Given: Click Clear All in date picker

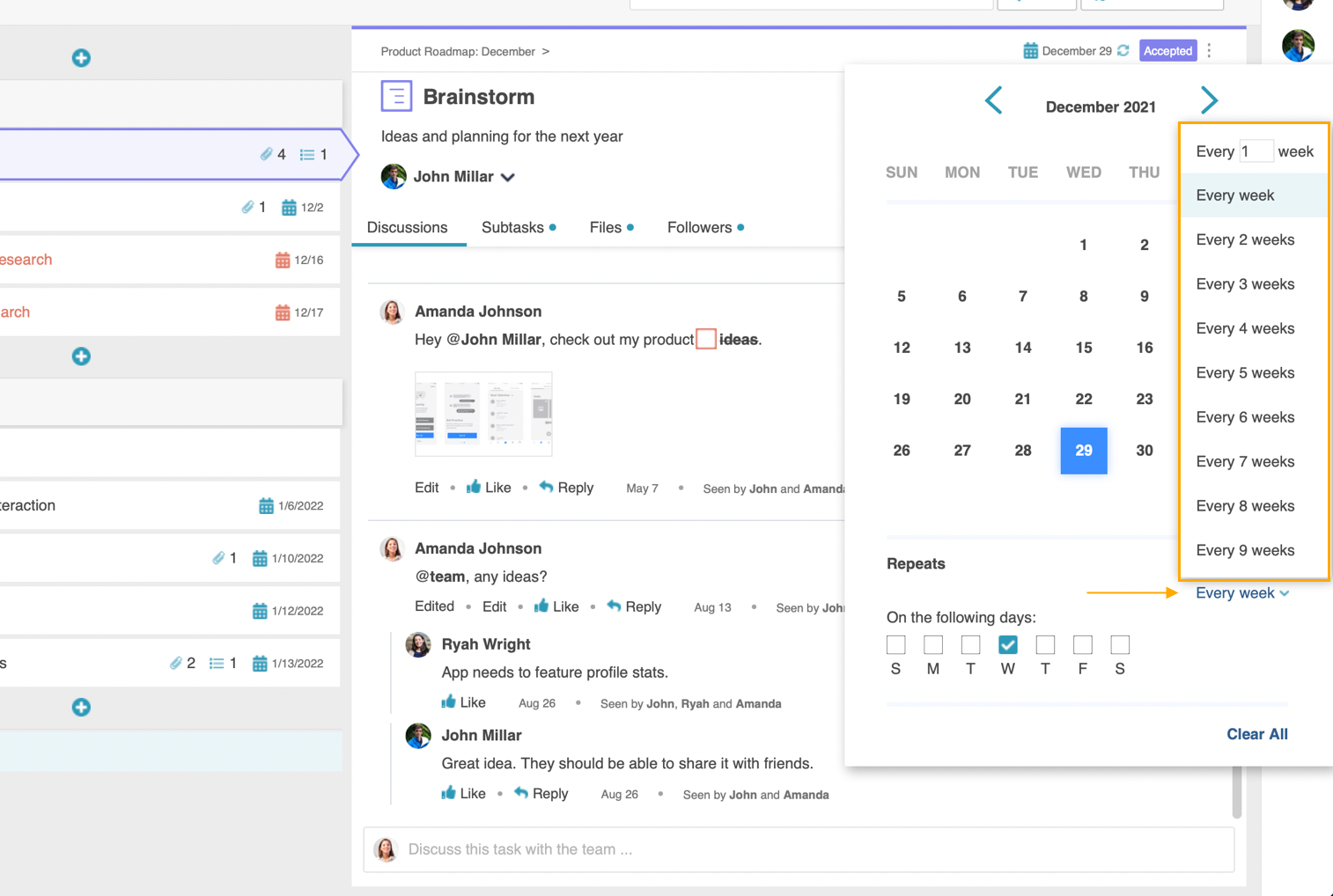Looking at the screenshot, I should [1256, 734].
